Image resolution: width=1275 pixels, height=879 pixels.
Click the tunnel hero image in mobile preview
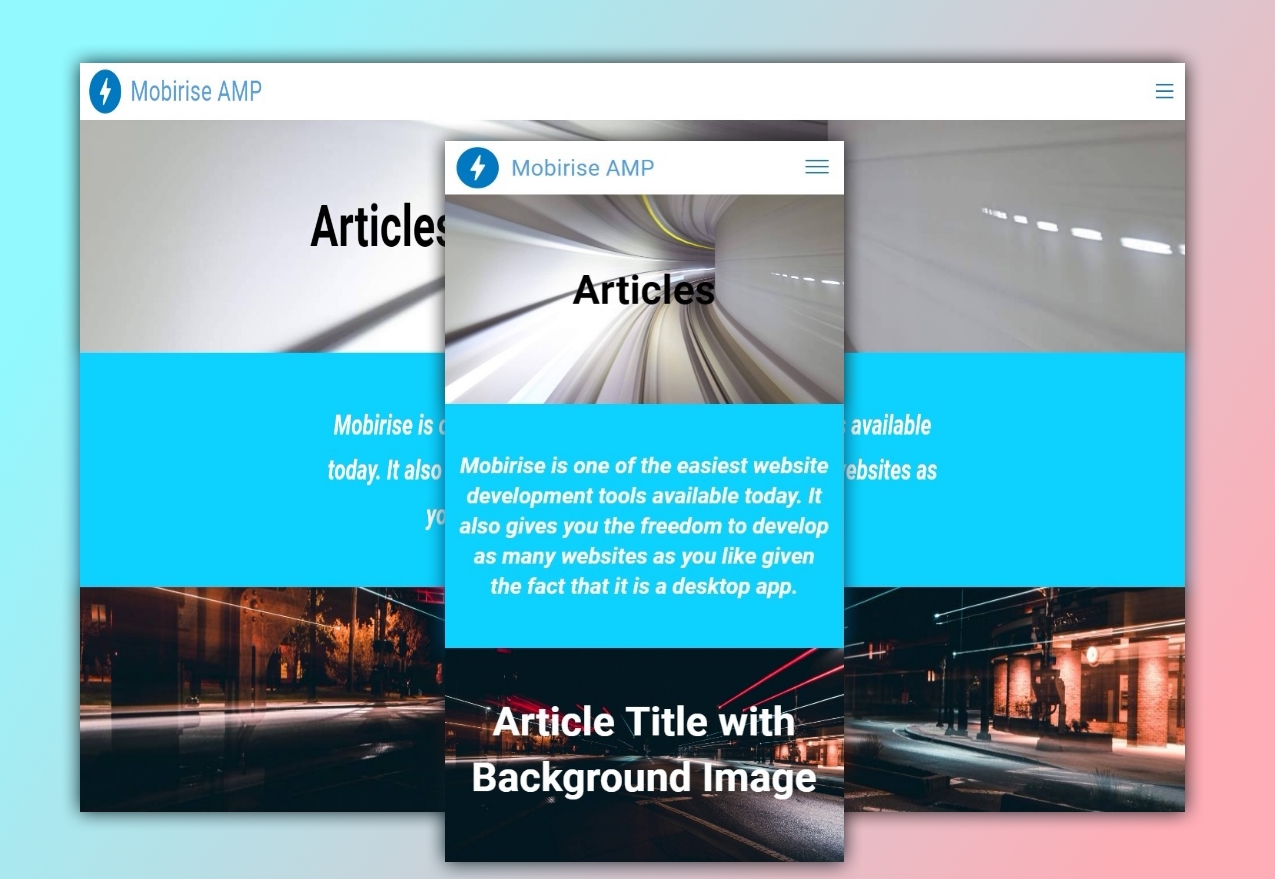(560, 350)
